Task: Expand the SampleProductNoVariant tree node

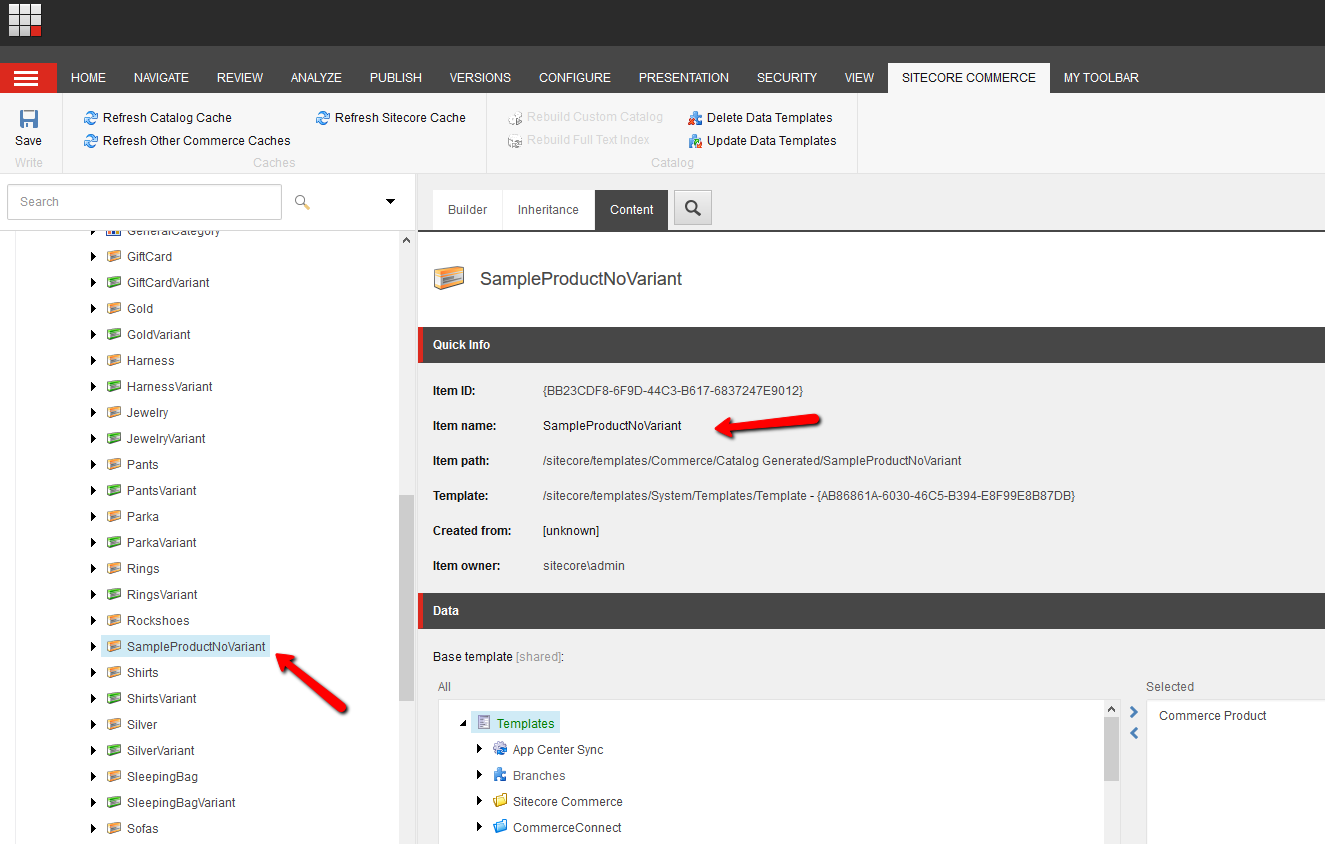Action: [x=94, y=647]
